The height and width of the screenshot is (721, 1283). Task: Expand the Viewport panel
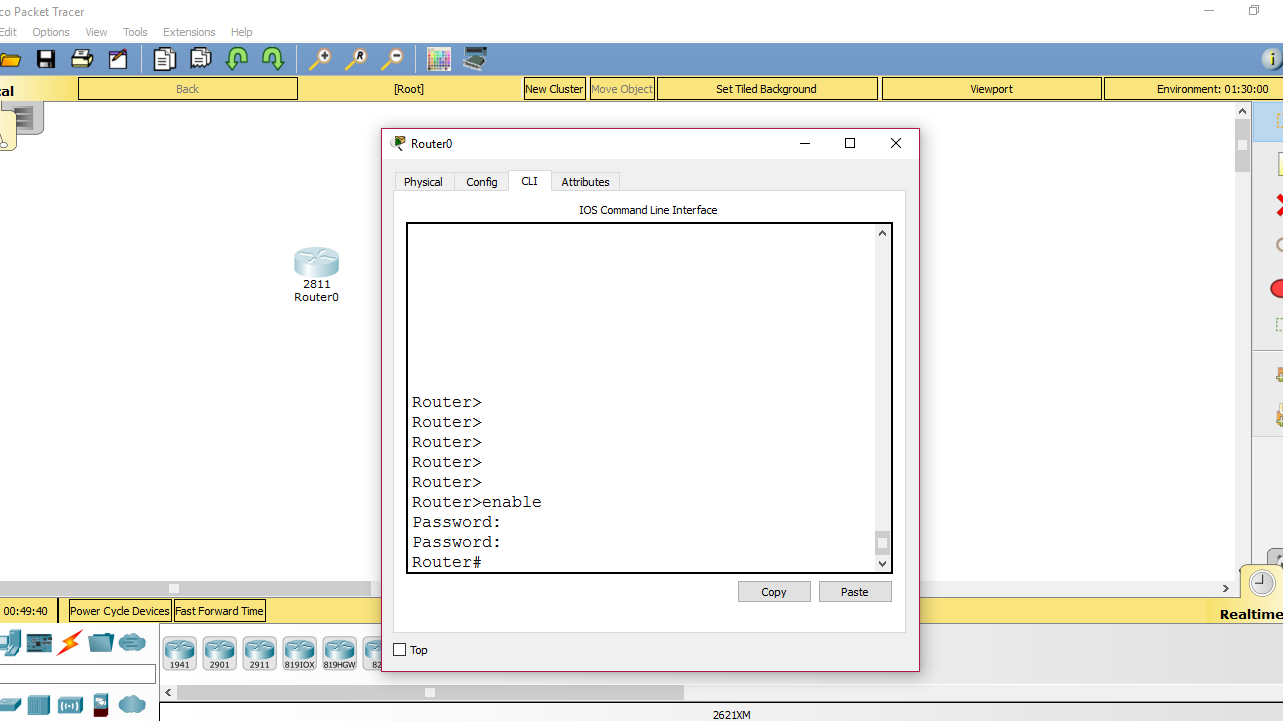tap(991, 88)
